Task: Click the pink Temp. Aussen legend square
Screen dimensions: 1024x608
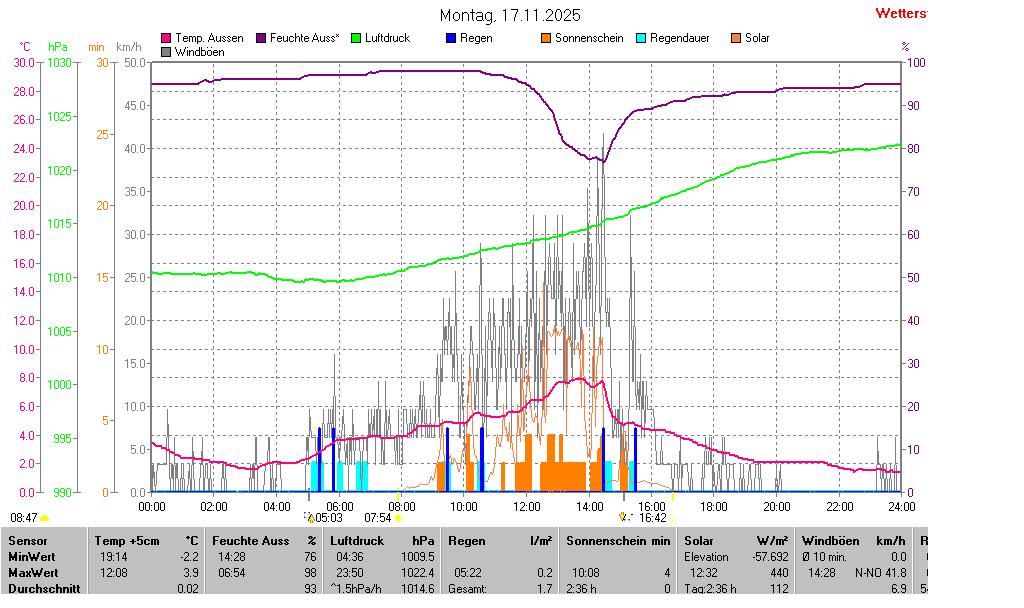Action: 166,38
